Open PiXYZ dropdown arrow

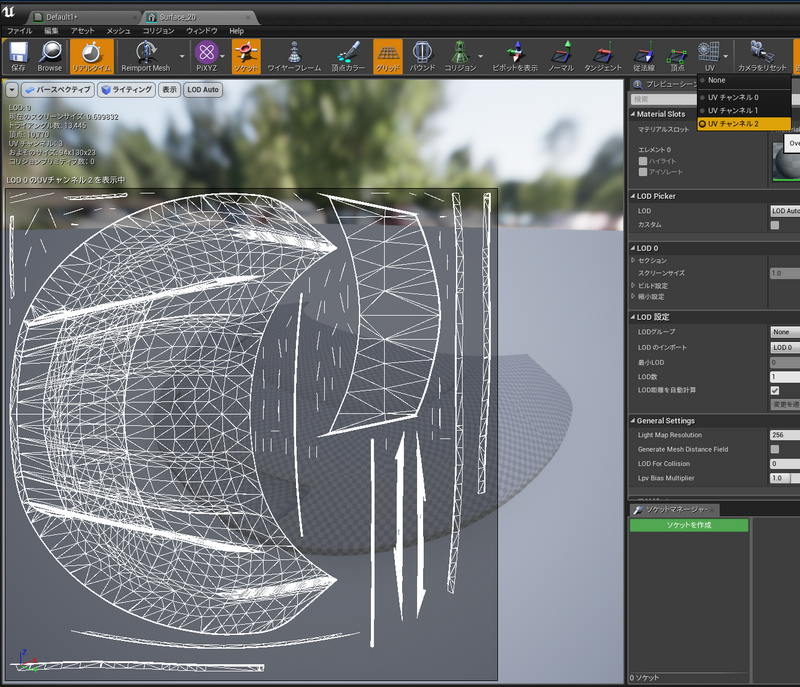point(223,57)
